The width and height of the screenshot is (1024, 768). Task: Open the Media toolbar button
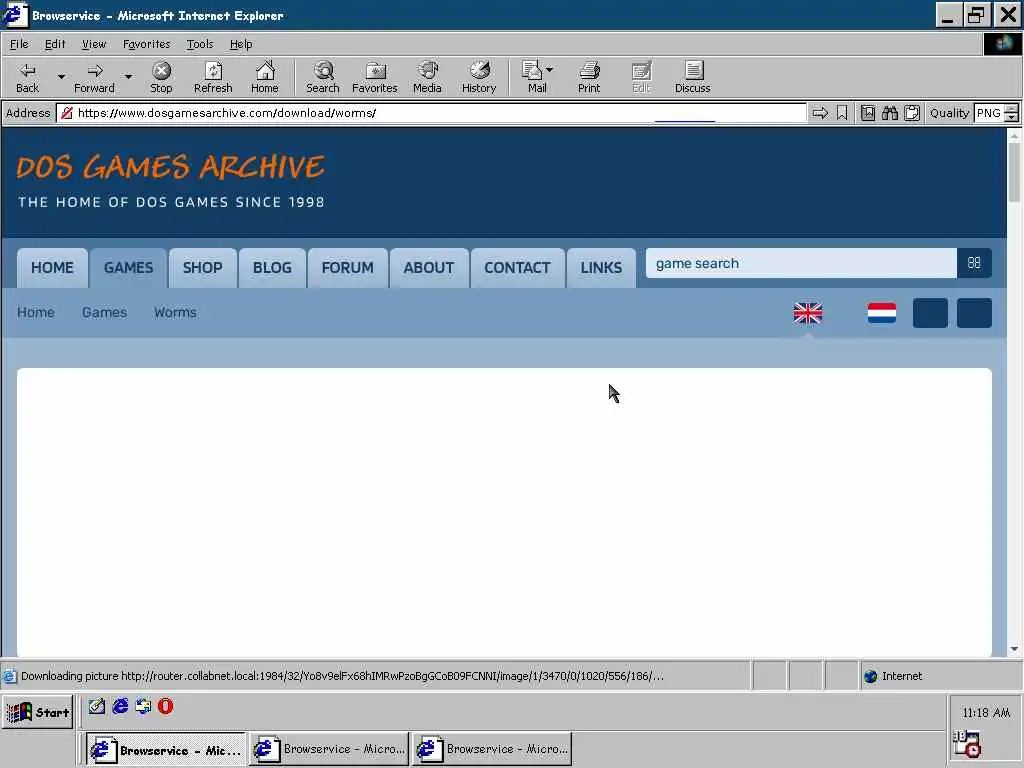pos(427,77)
